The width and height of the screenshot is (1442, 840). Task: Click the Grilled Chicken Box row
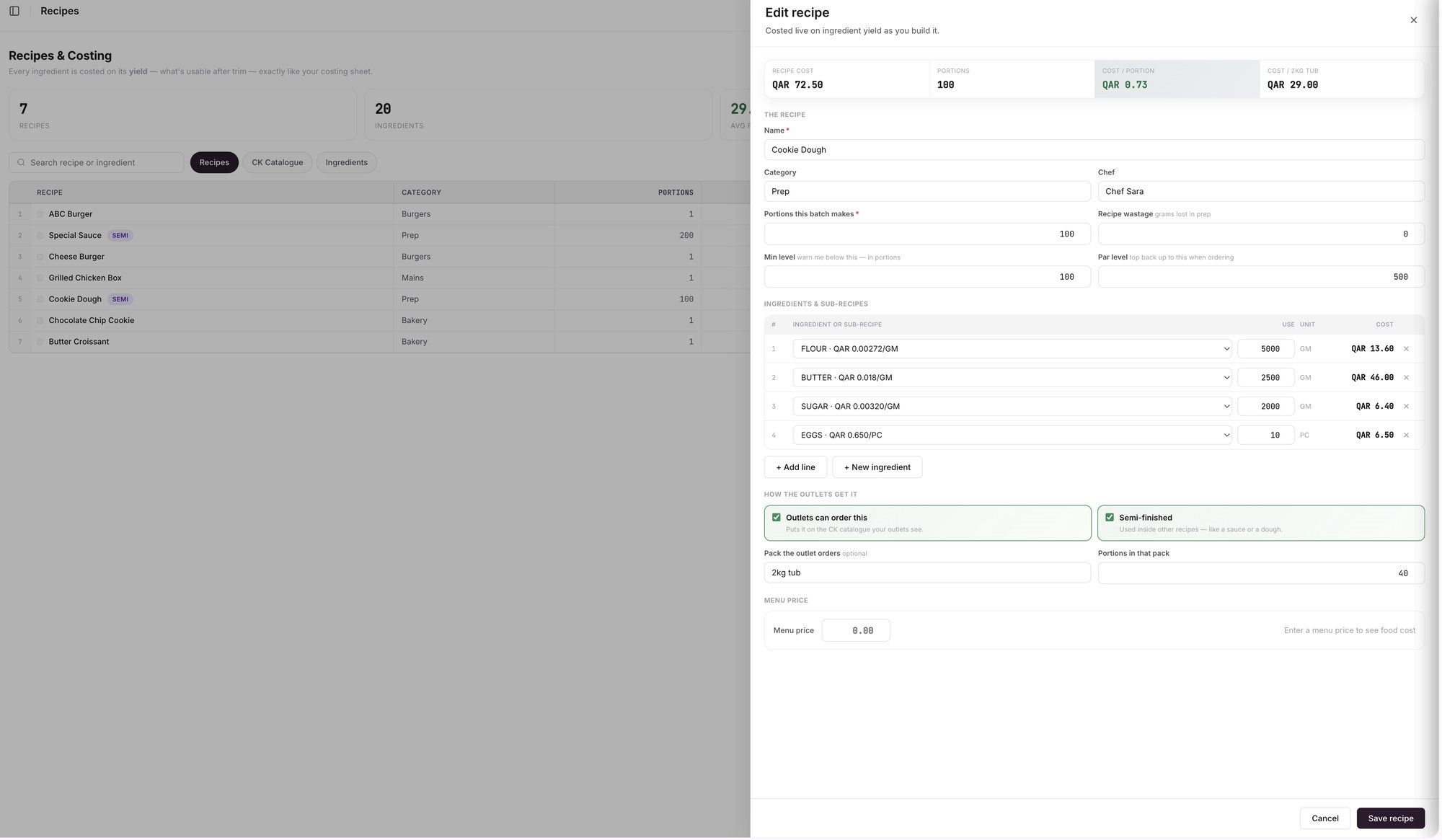tap(379, 278)
